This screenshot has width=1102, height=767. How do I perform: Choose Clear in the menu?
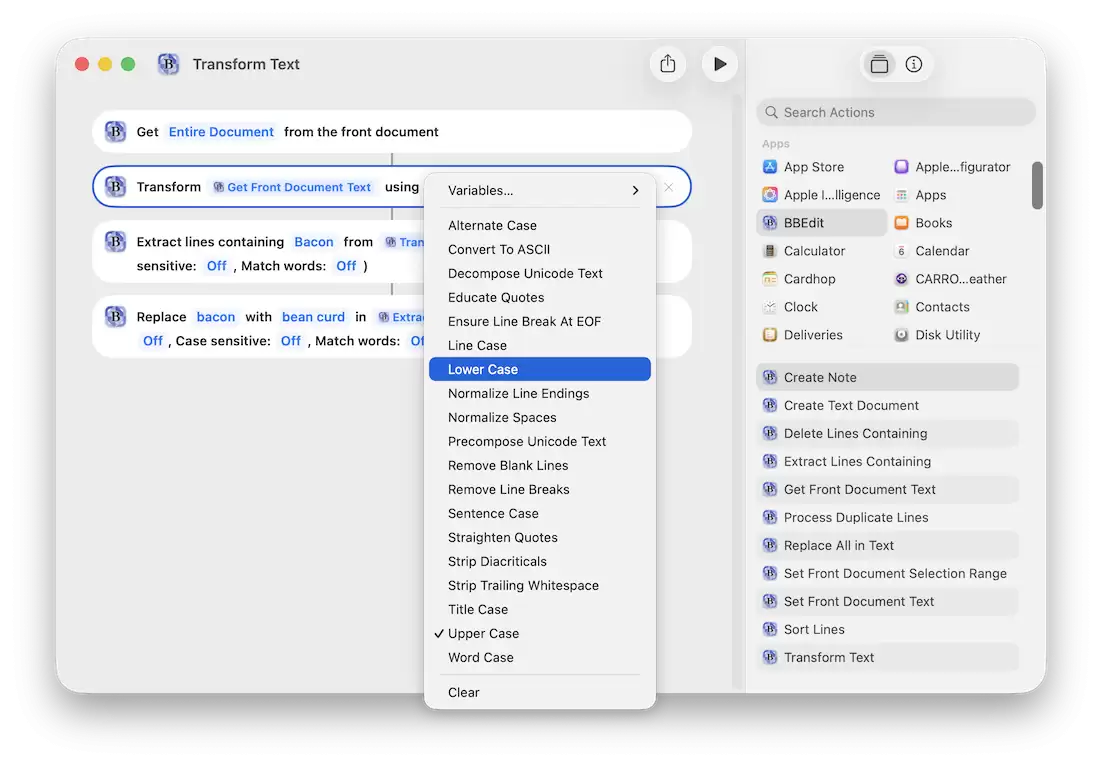click(540, 692)
